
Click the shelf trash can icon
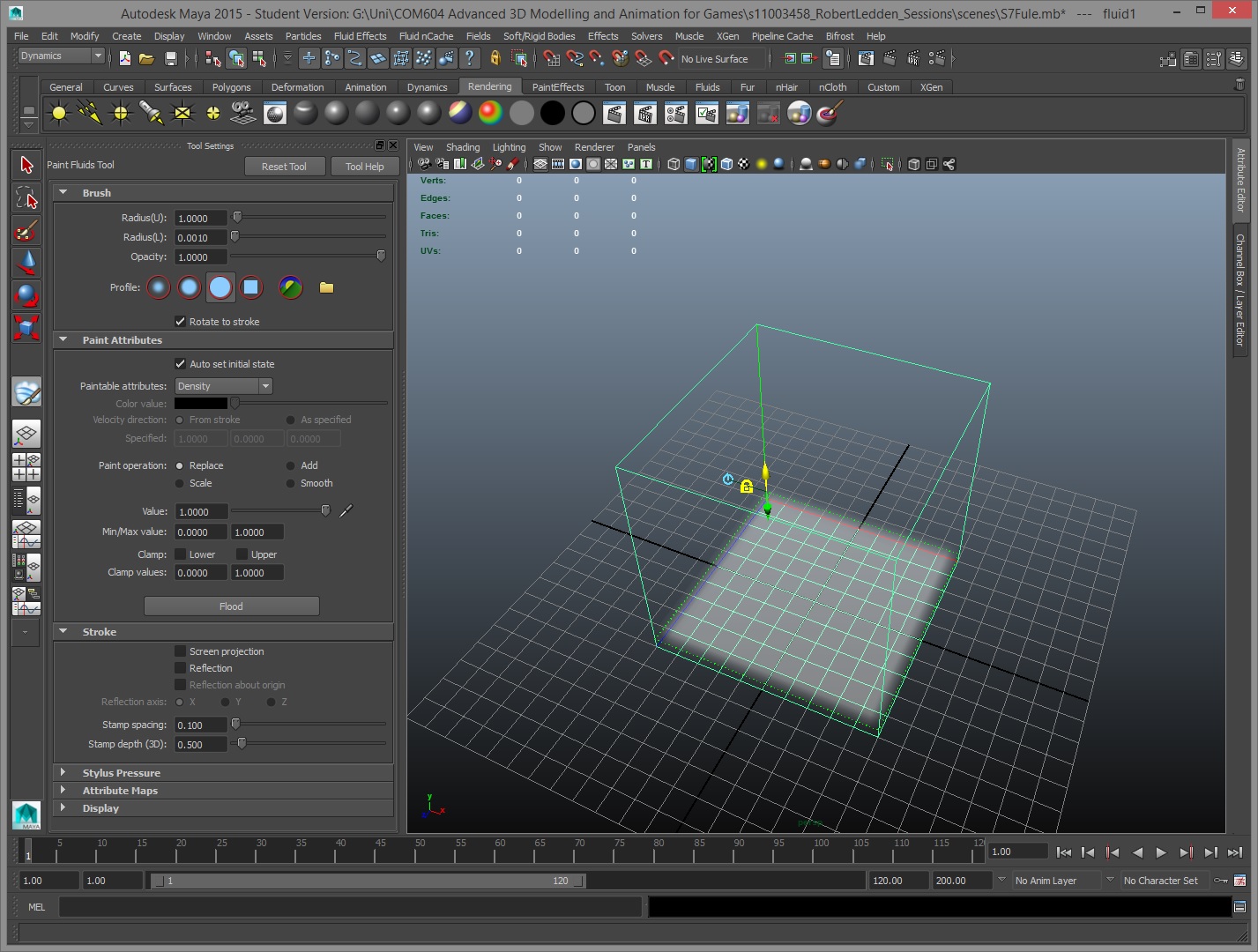click(1239, 86)
